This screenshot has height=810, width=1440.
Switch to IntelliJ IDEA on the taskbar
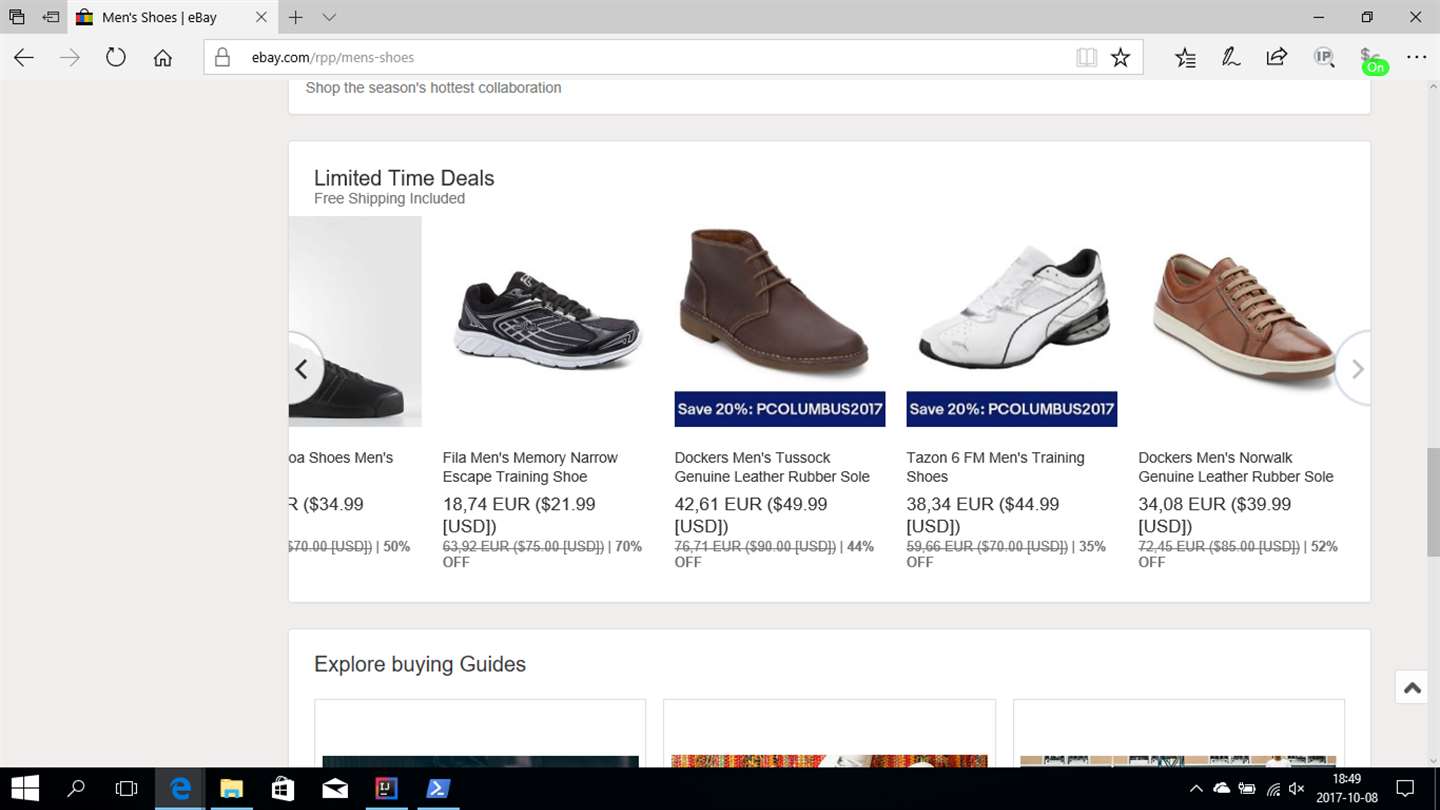[386, 788]
